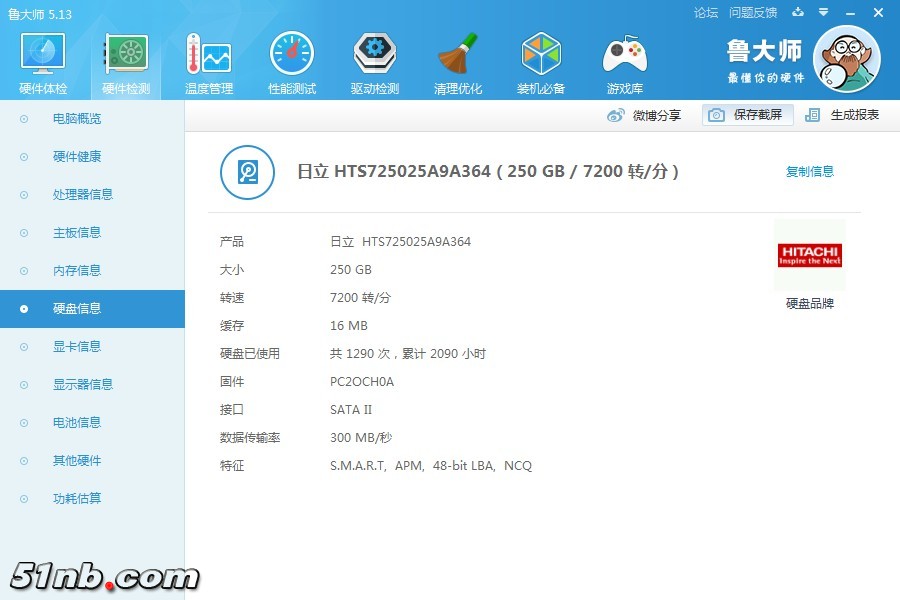Go to 电池信息 battery info
Screen dimensions: 900x600
tap(77, 423)
